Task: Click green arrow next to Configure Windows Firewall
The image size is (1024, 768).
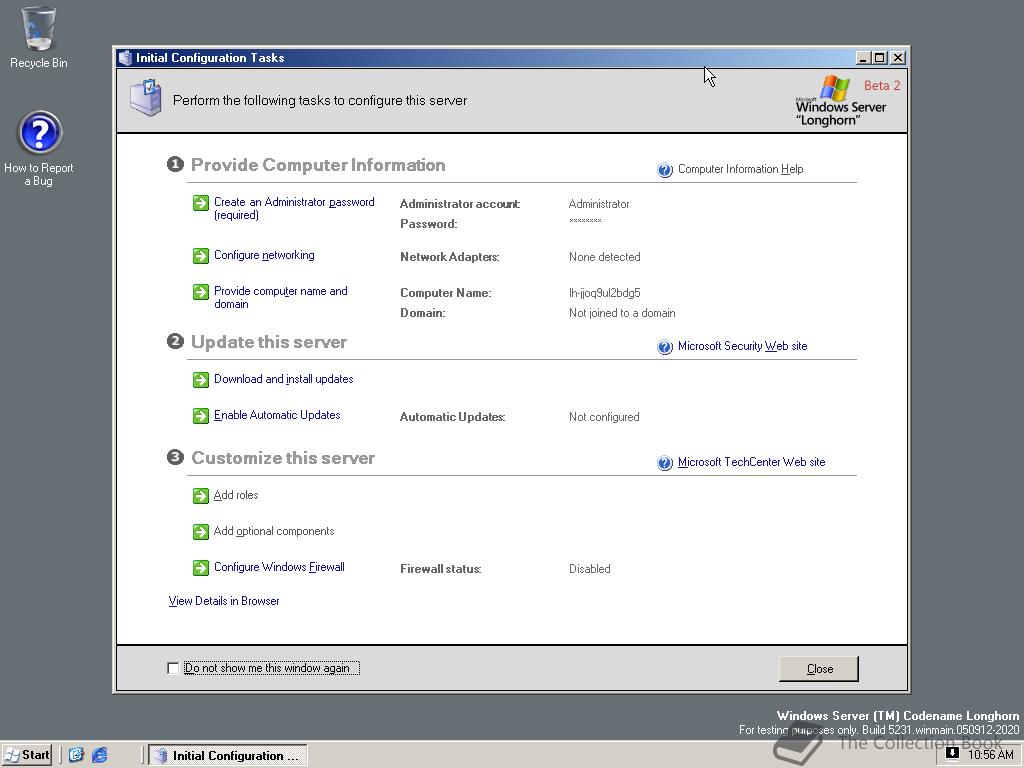Action: coord(200,568)
